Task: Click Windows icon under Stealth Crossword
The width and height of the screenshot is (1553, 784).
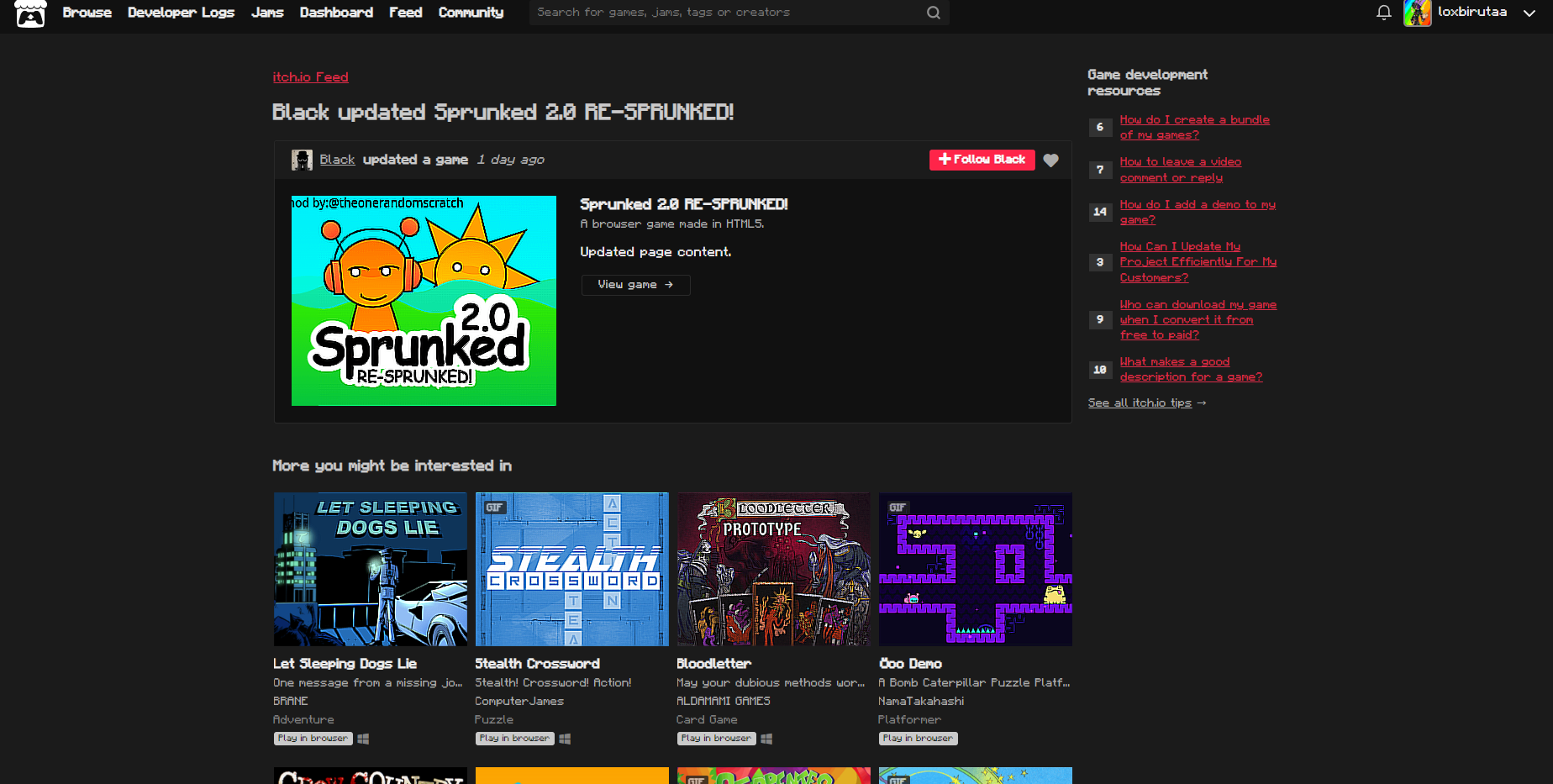Action: click(x=565, y=739)
